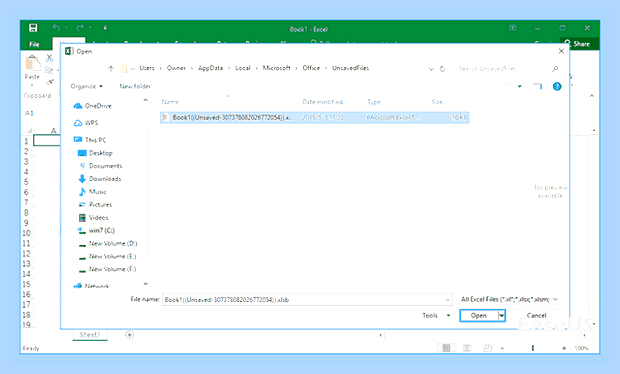Switch to Normal view in status bar
620x374 pixels.
pyautogui.click(x=446, y=348)
